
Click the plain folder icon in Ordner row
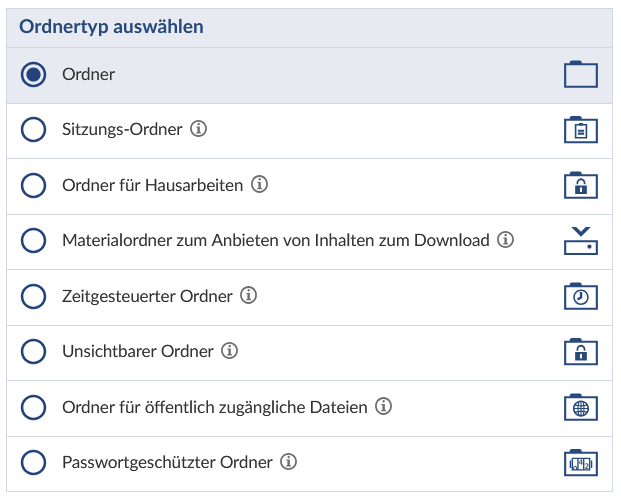point(580,75)
